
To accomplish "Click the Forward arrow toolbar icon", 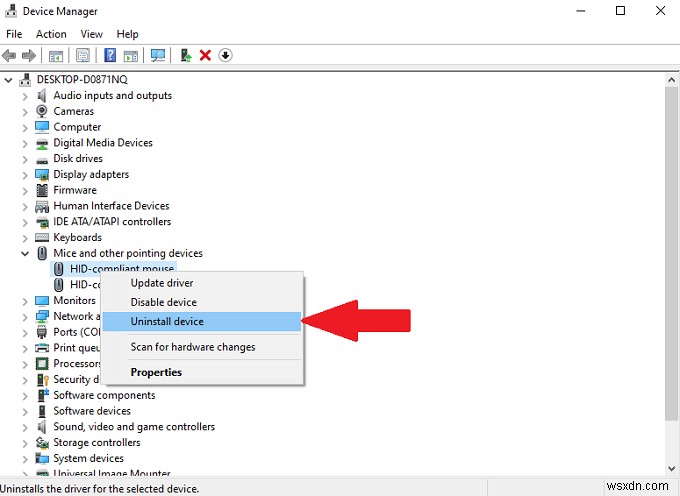I will [x=29, y=55].
